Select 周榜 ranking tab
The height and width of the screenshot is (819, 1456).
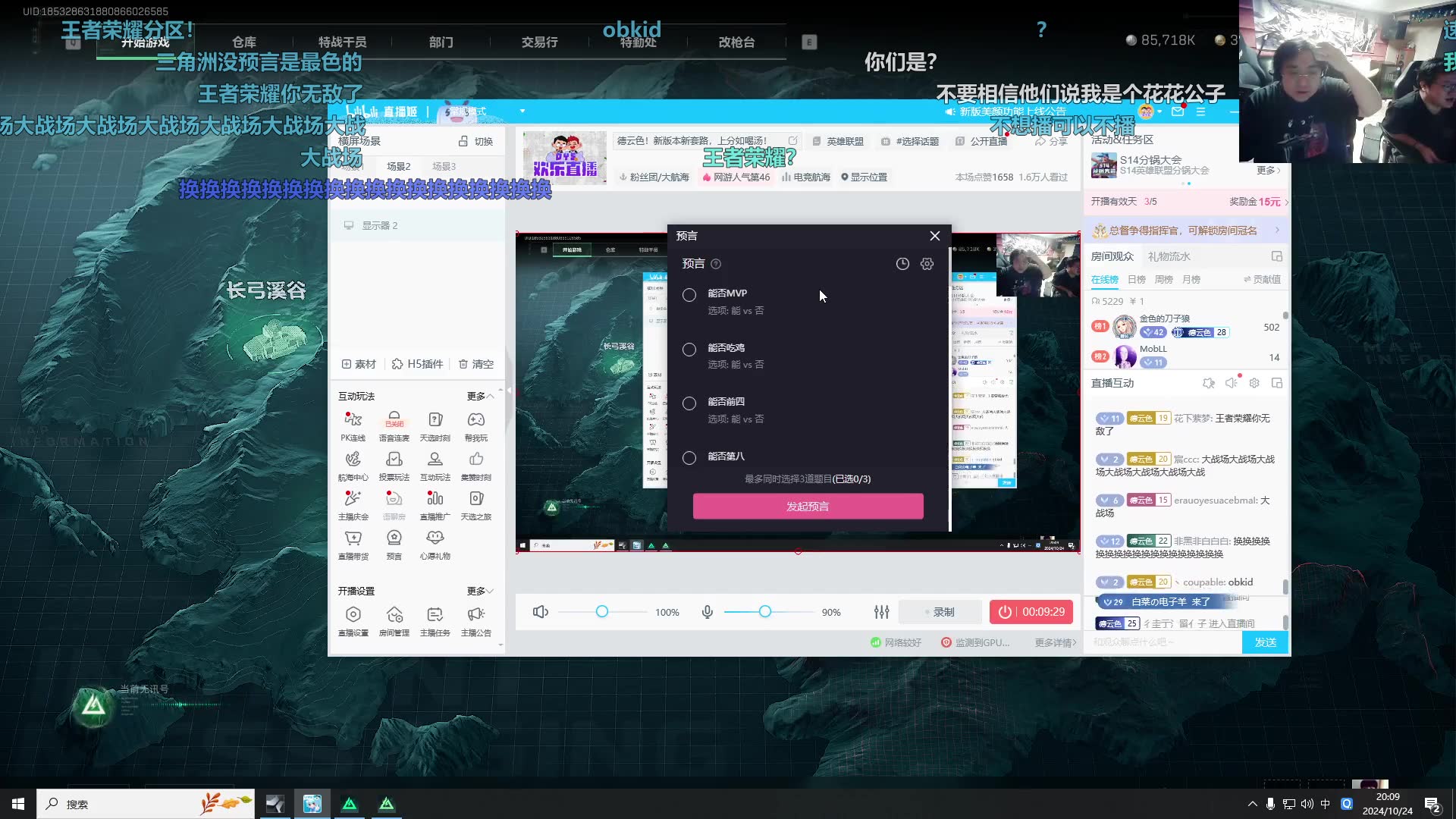(1163, 280)
